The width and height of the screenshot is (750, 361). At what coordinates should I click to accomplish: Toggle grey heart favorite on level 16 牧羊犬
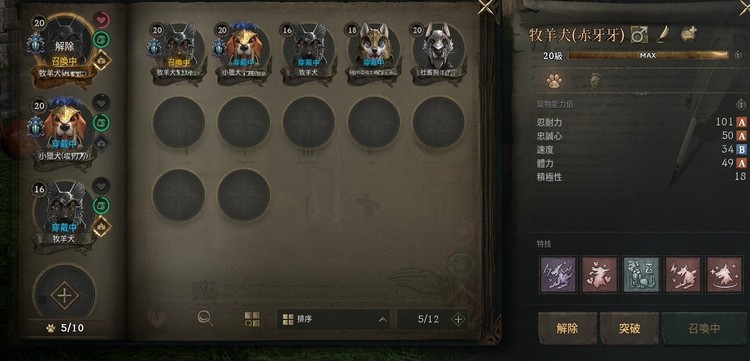(x=101, y=186)
